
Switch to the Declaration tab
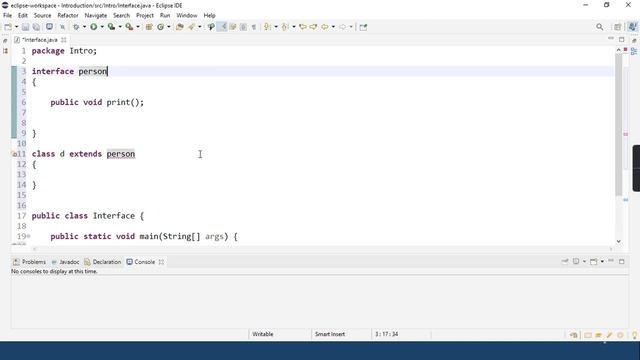point(103,262)
